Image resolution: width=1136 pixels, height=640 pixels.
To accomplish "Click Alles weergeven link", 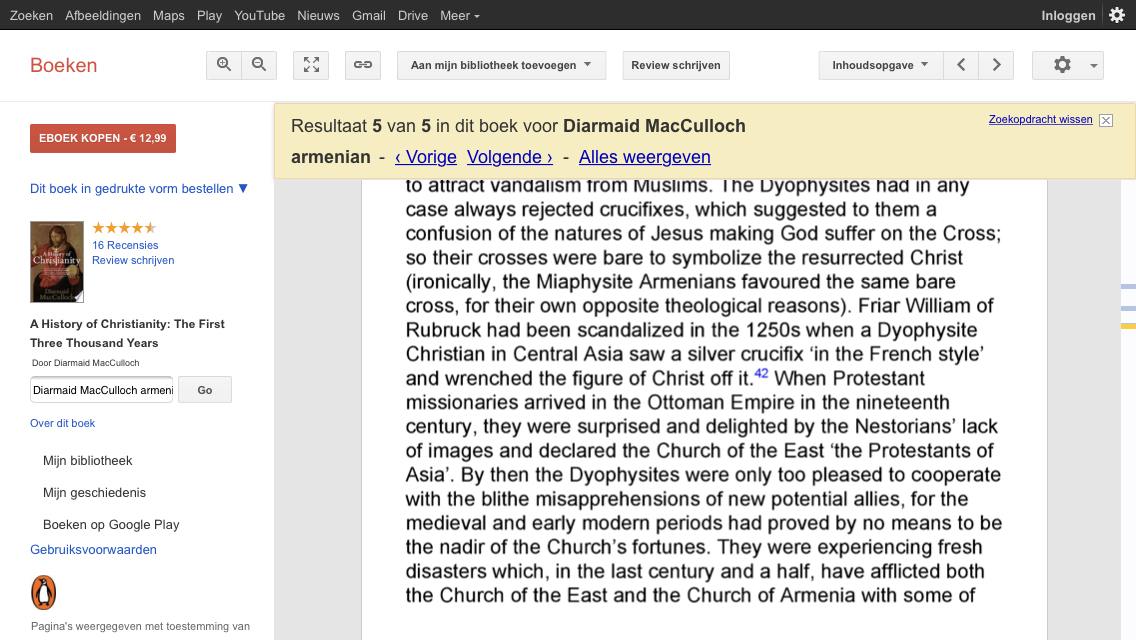I will [645, 157].
